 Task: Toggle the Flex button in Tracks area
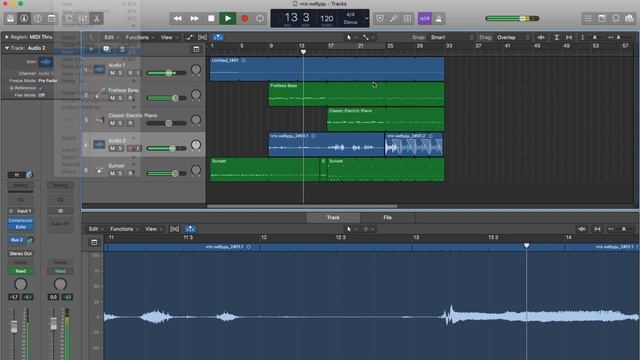coord(202,37)
